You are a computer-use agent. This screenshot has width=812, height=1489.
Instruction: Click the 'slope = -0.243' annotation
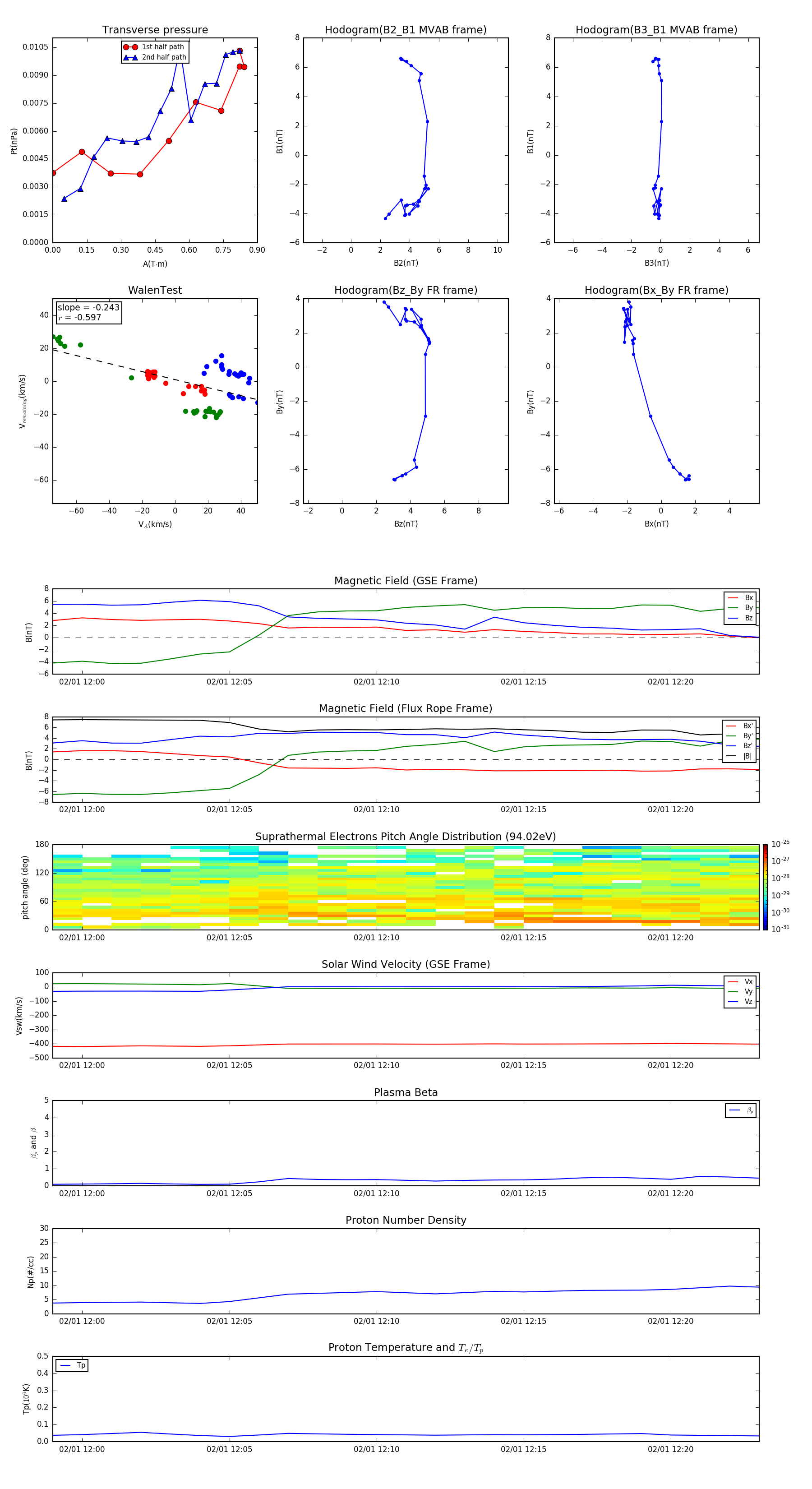88,308
